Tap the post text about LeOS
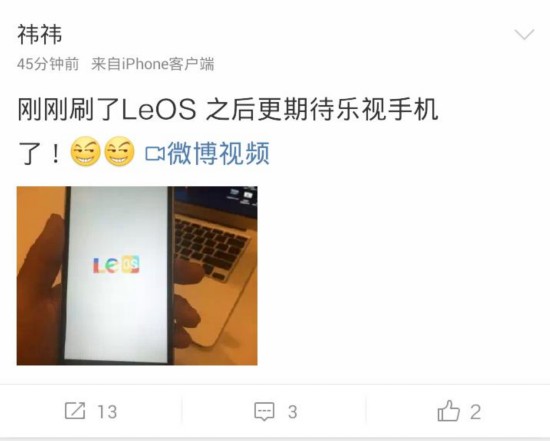550x441 pixels. point(228,131)
